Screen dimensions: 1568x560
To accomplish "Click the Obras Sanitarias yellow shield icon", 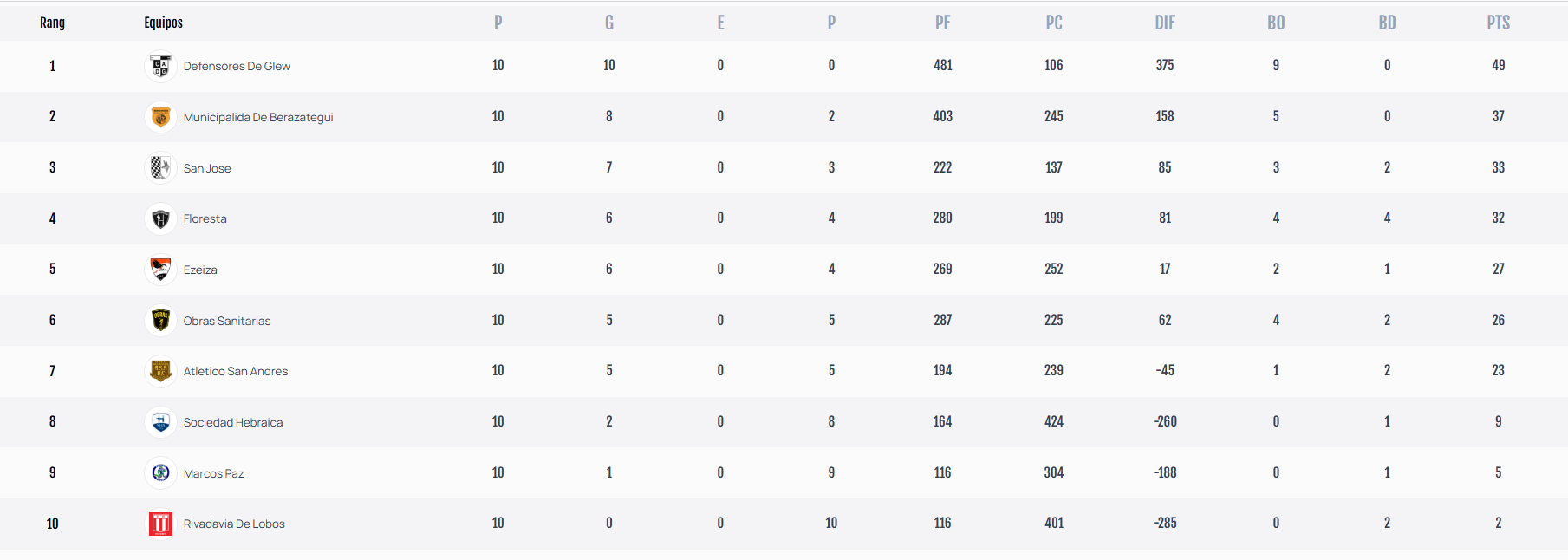I will point(160,321).
